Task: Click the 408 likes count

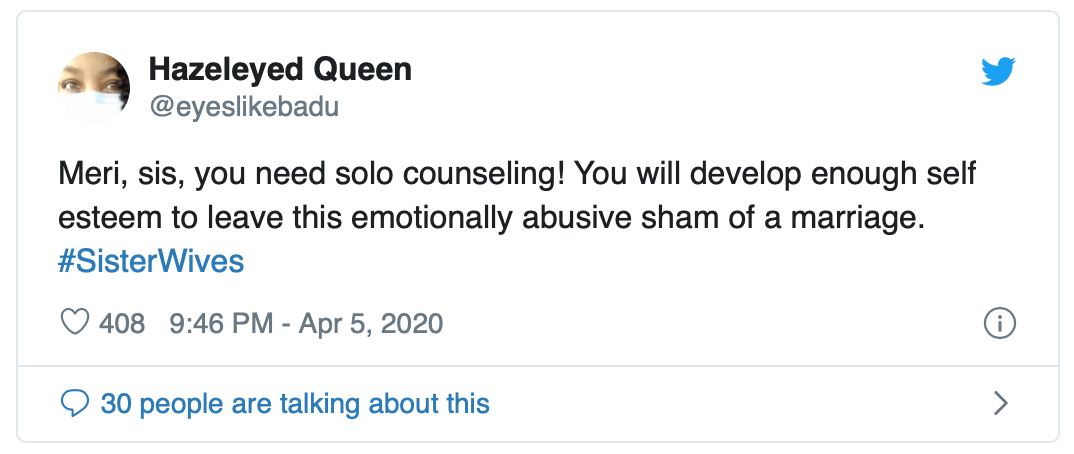Action: tap(122, 324)
